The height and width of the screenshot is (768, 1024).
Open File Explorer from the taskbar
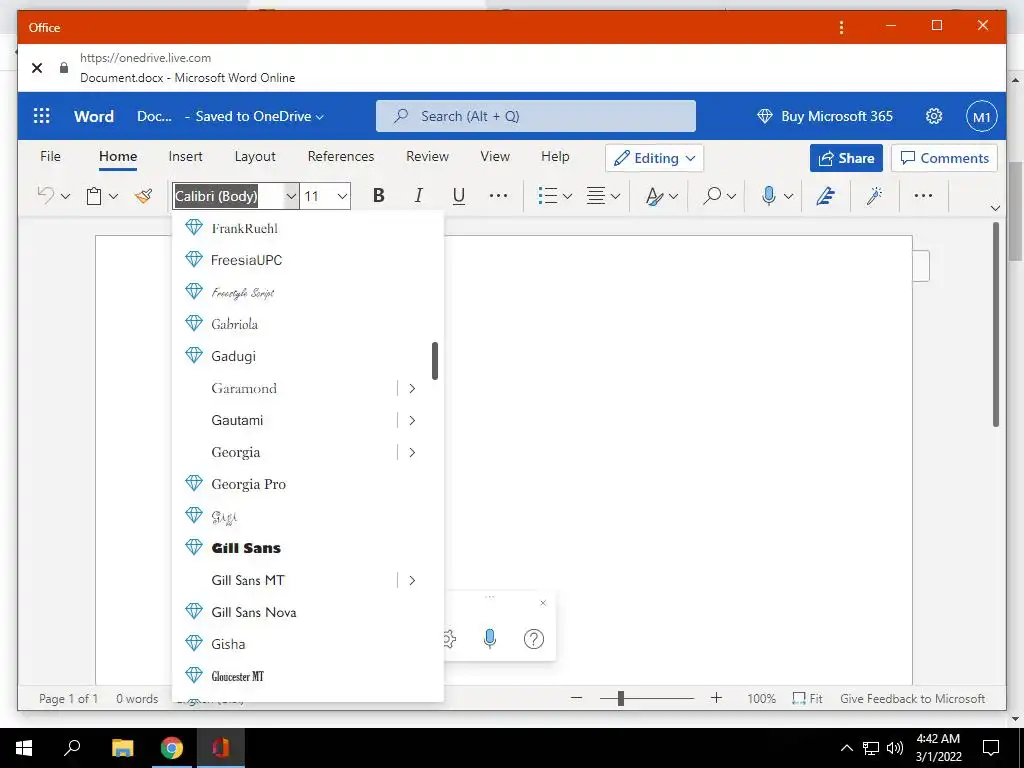[122, 748]
